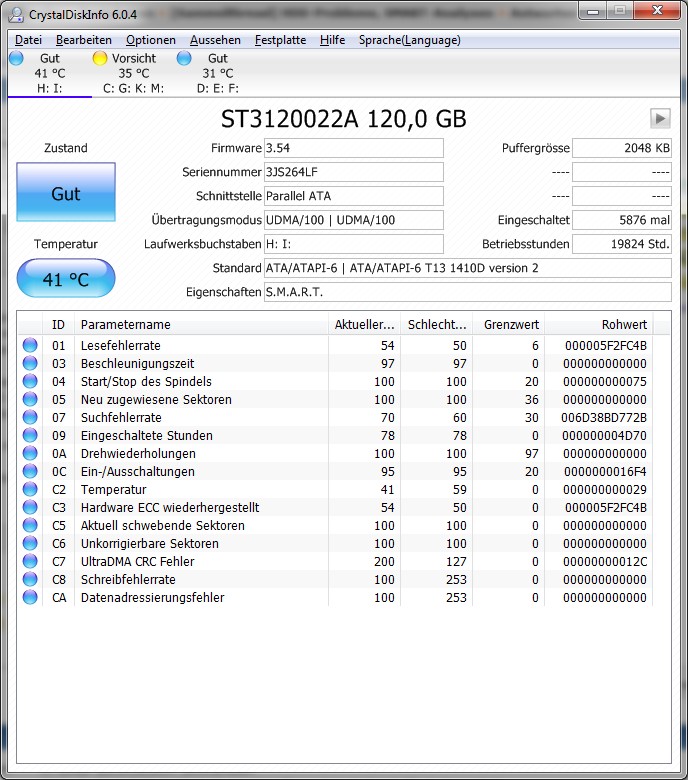Select the Vorsicht C: G: K: M: disk
The height and width of the screenshot is (780, 688).
133,73
